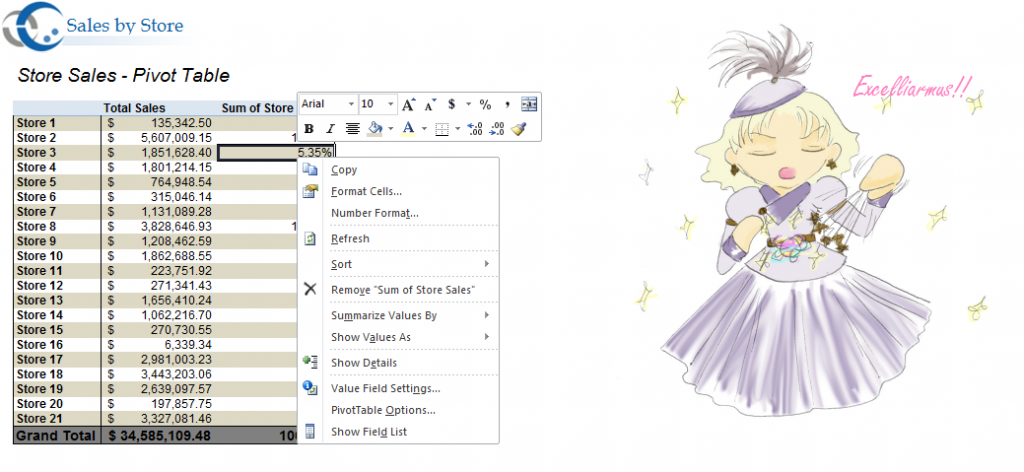Click PivotTable Options in the menu
The height and width of the screenshot is (472, 1024).
click(382, 410)
